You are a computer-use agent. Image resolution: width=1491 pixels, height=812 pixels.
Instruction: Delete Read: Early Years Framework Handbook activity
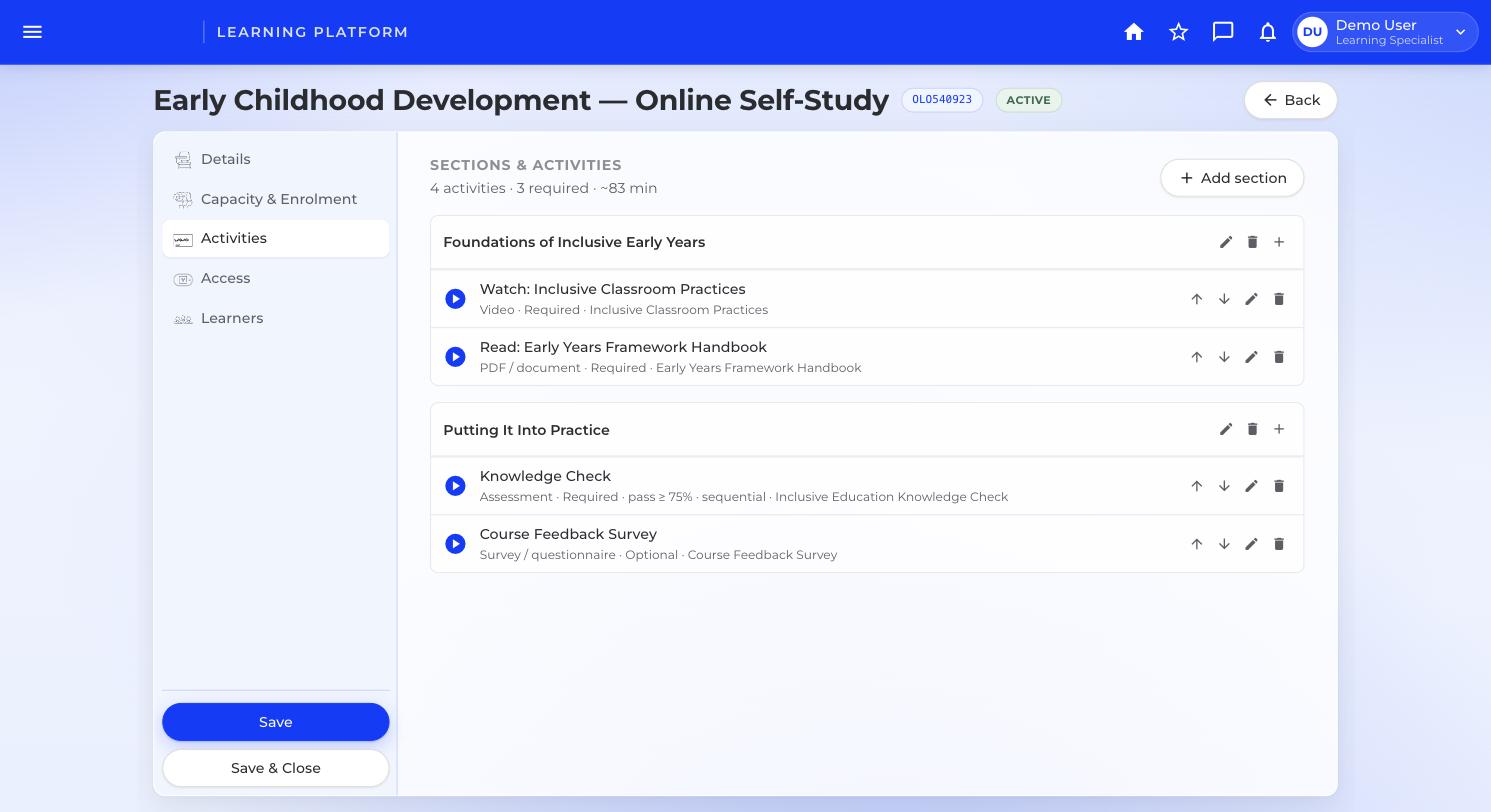point(1279,357)
